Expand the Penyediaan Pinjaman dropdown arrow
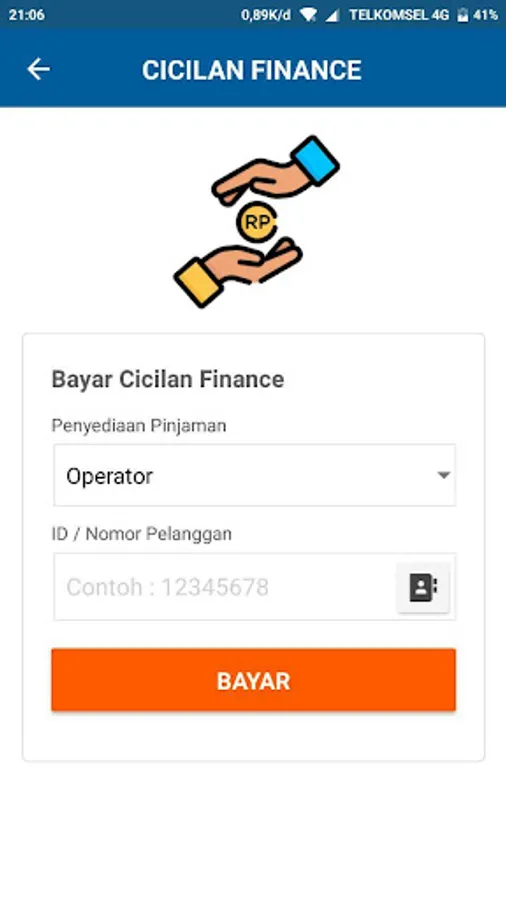Viewport: 506px width, 900px height. tap(443, 475)
